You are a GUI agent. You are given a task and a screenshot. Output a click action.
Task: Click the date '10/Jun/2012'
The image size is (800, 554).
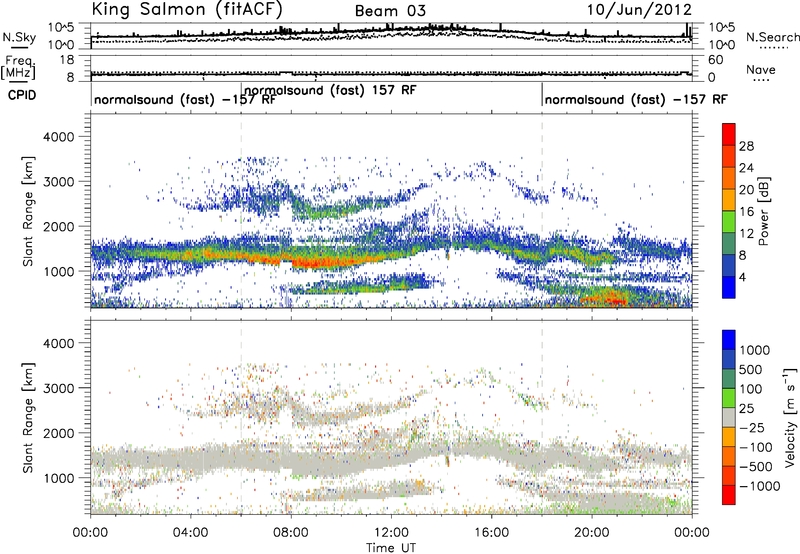639,10
